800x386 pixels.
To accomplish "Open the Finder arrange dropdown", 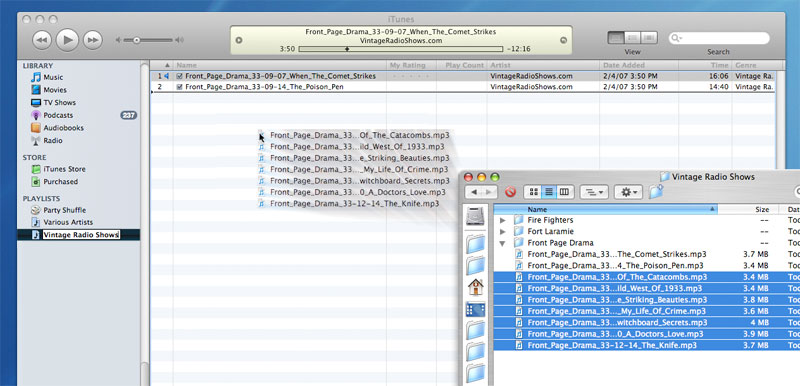I will (594, 192).
